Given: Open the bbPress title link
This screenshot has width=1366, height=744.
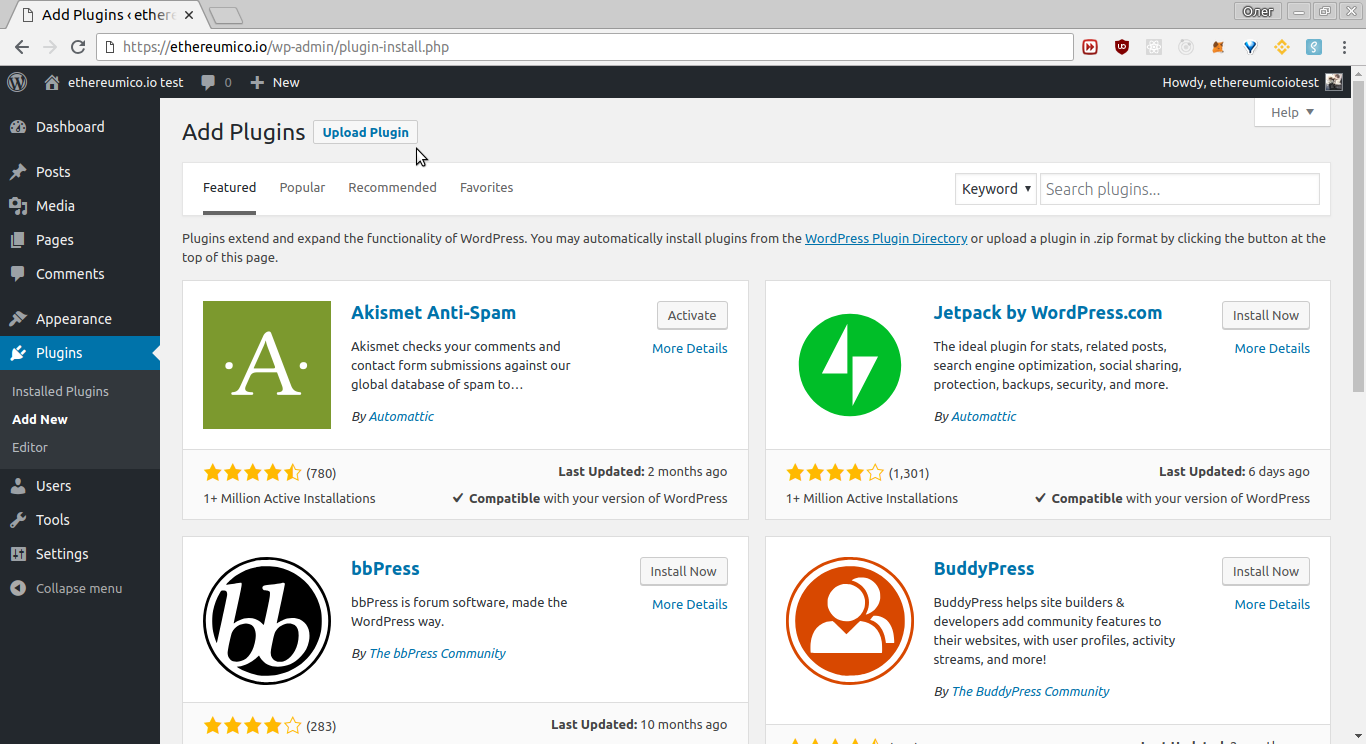Looking at the screenshot, I should (x=385, y=568).
